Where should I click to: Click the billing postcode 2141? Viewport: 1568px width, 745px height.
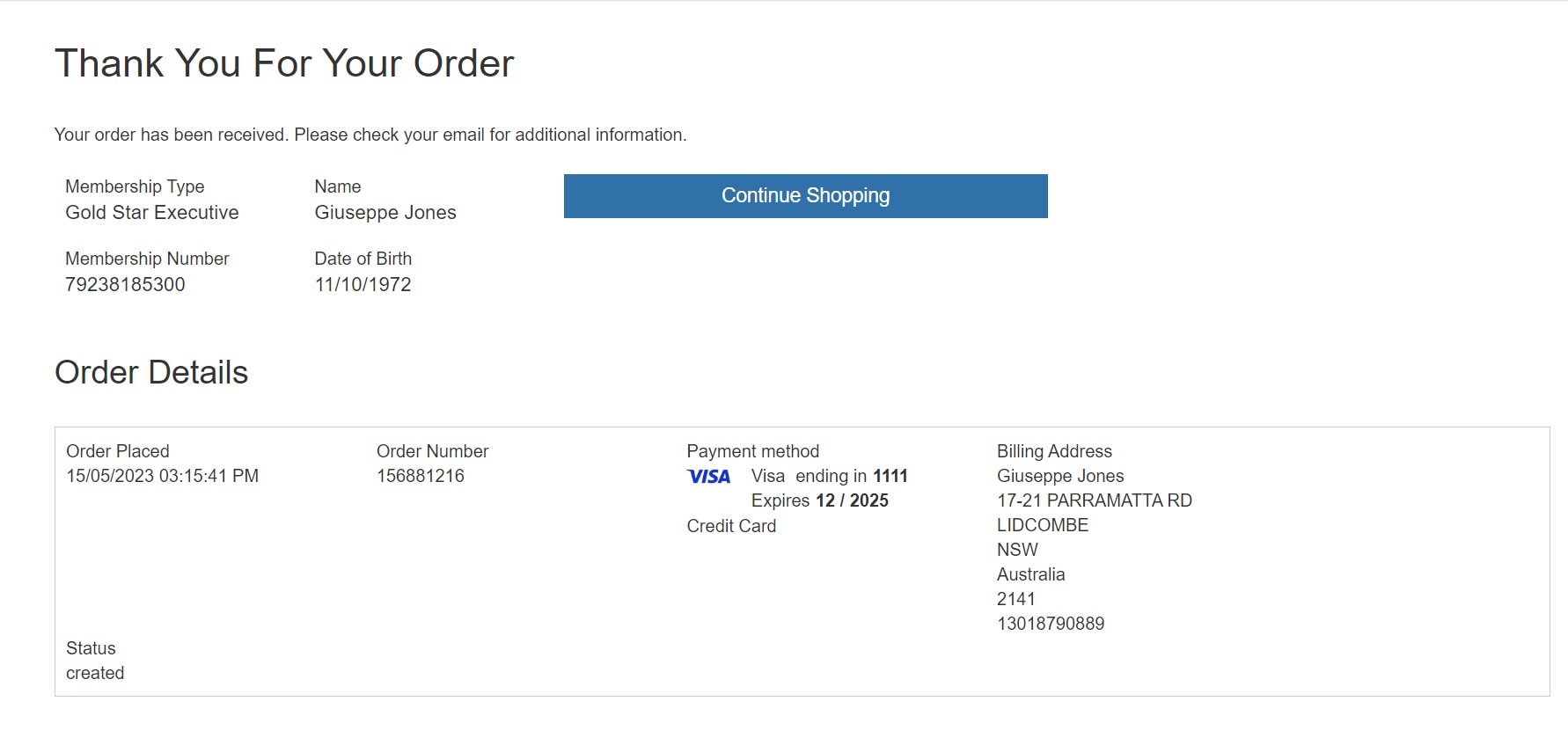point(1015,599)
